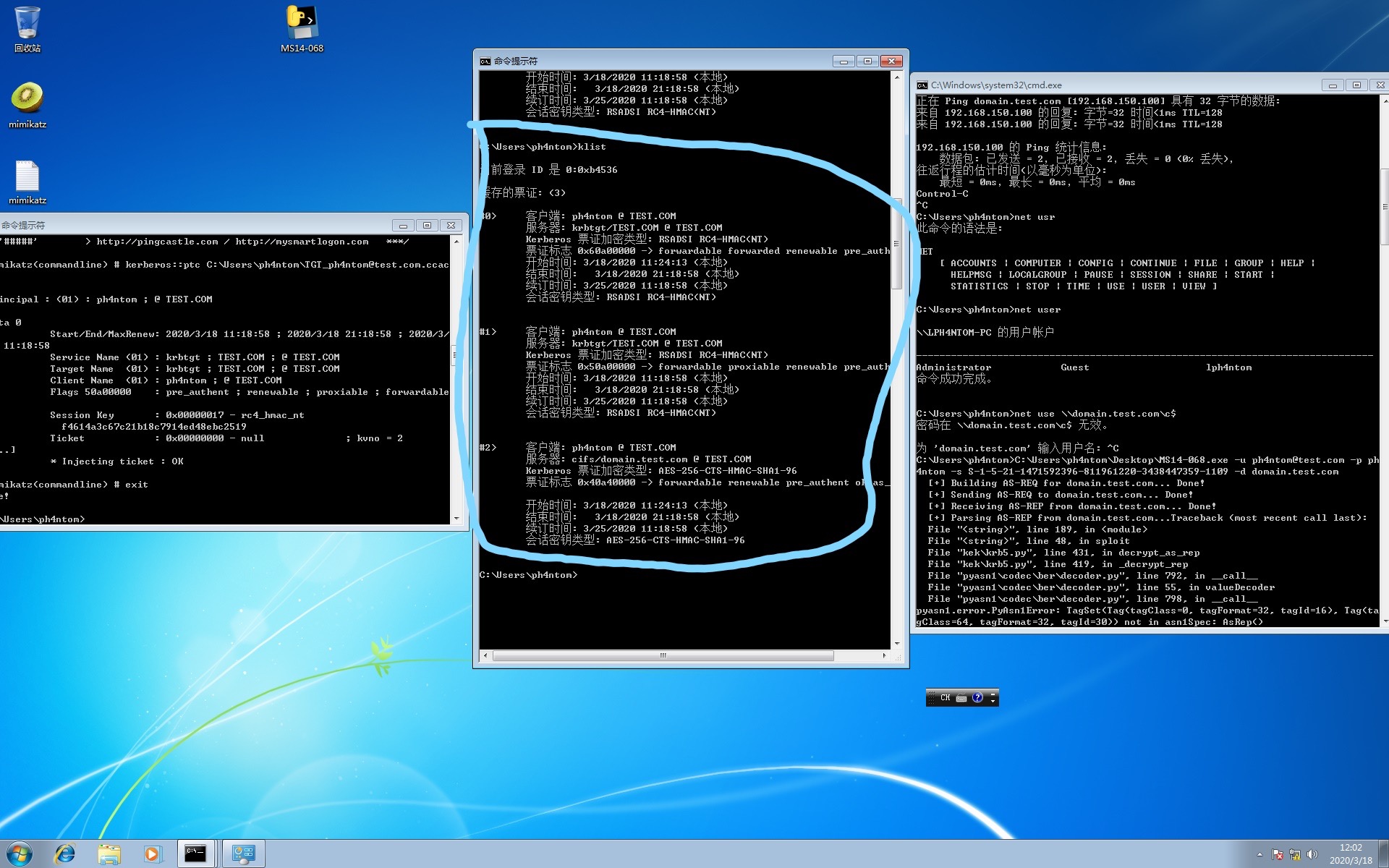Screen dimensions: 1389x868
Task: Open Windows Explorer folder on taskbar
Action: tap(109, 854)
